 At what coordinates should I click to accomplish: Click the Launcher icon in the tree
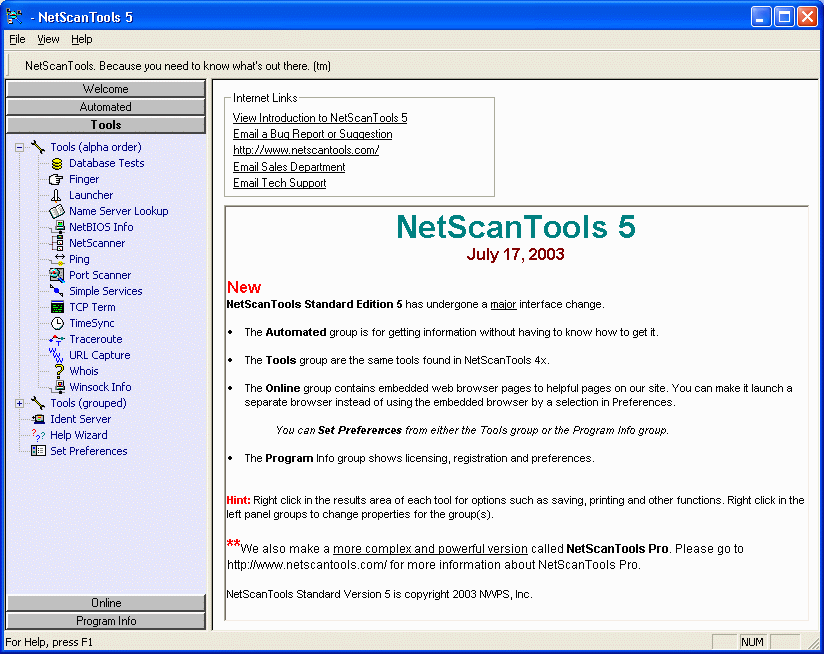pyautogui.click(x=56, y=195)
